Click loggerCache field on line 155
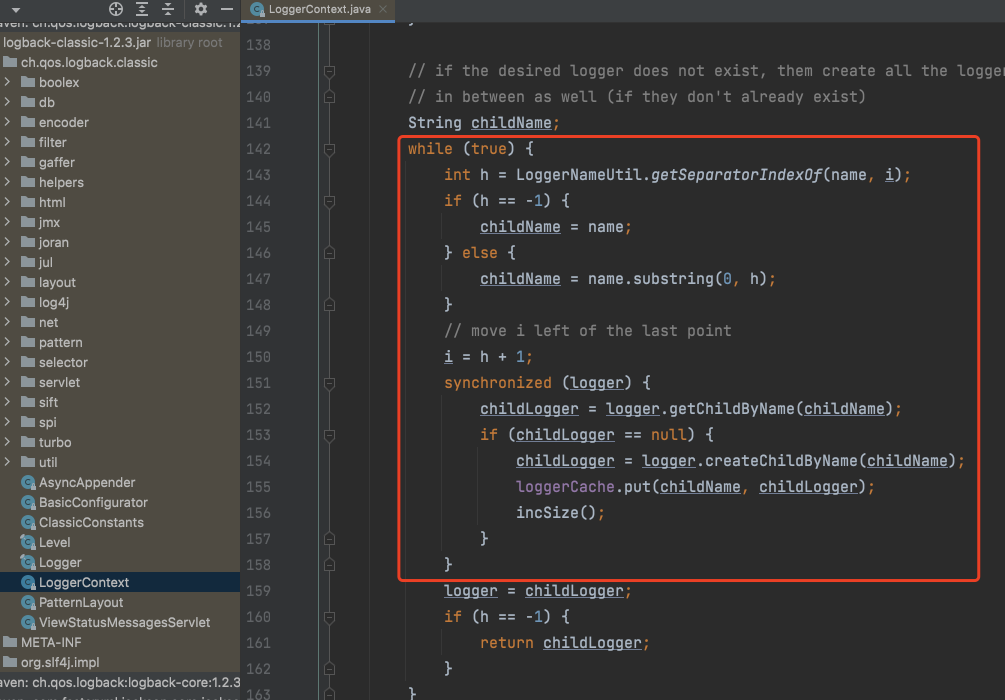 coord(565,487)
